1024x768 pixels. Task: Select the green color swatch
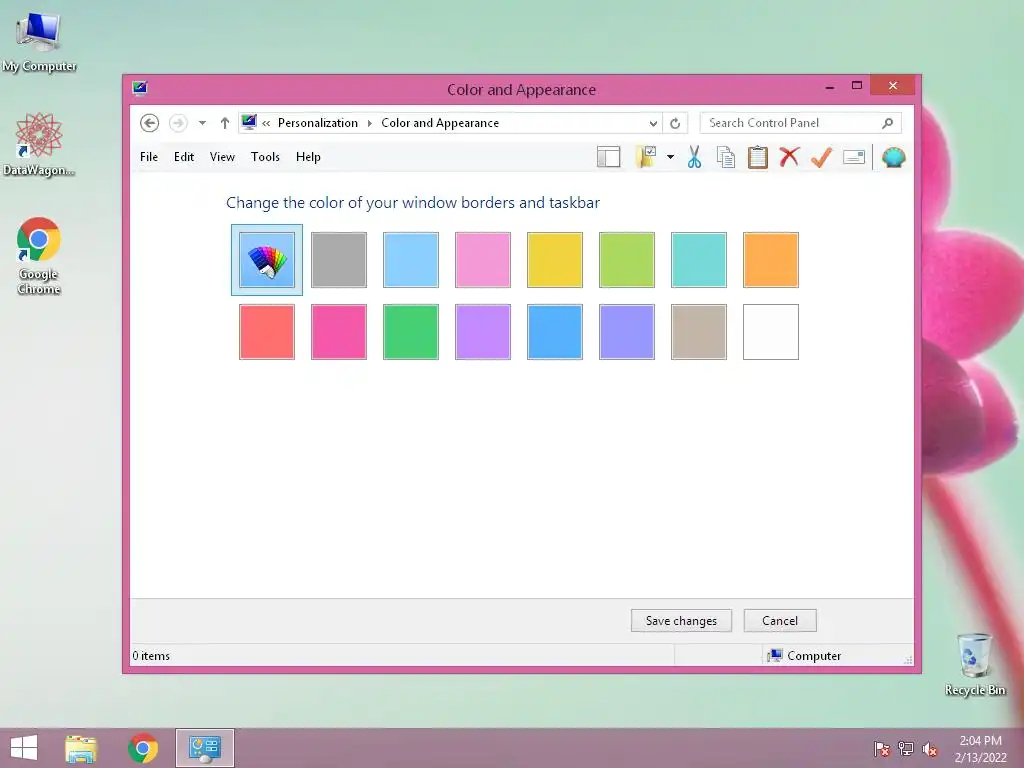pos(411,332)
